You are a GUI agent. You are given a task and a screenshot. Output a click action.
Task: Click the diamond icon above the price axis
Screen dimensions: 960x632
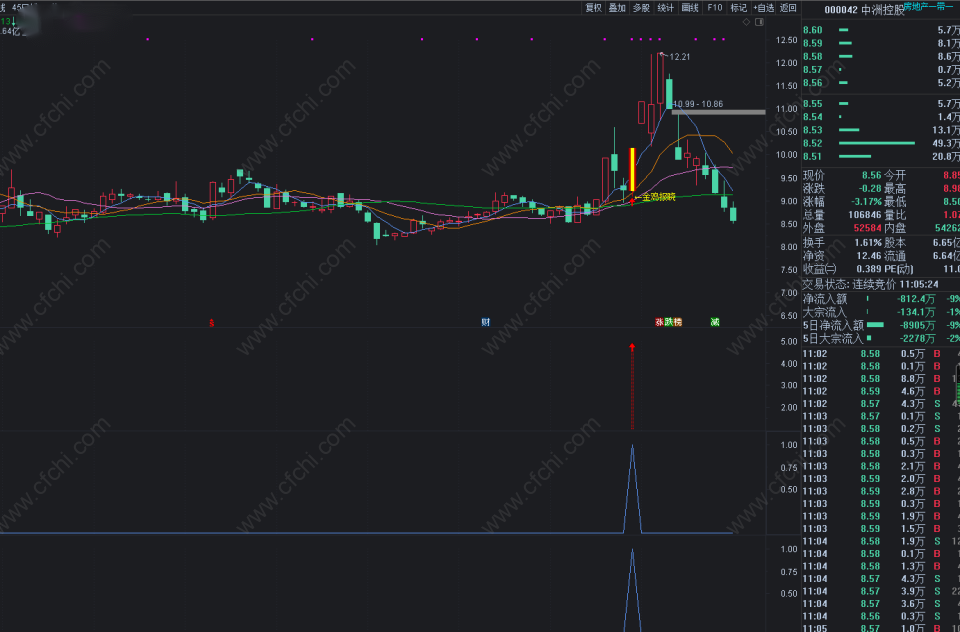[x=746, y=22]
